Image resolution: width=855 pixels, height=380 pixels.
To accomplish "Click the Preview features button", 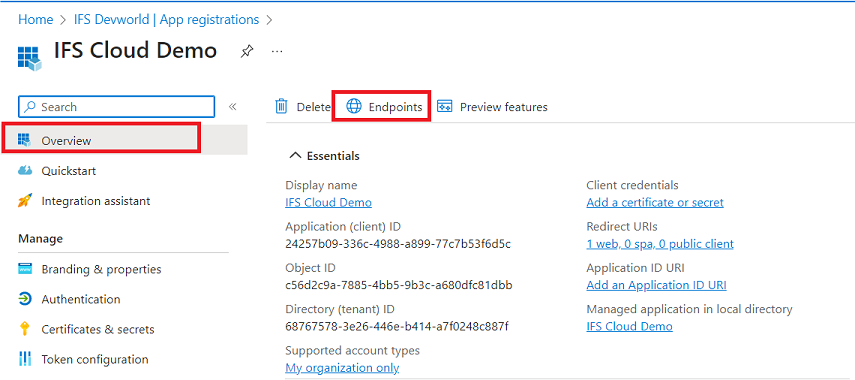I will click(x=492, y=107).
